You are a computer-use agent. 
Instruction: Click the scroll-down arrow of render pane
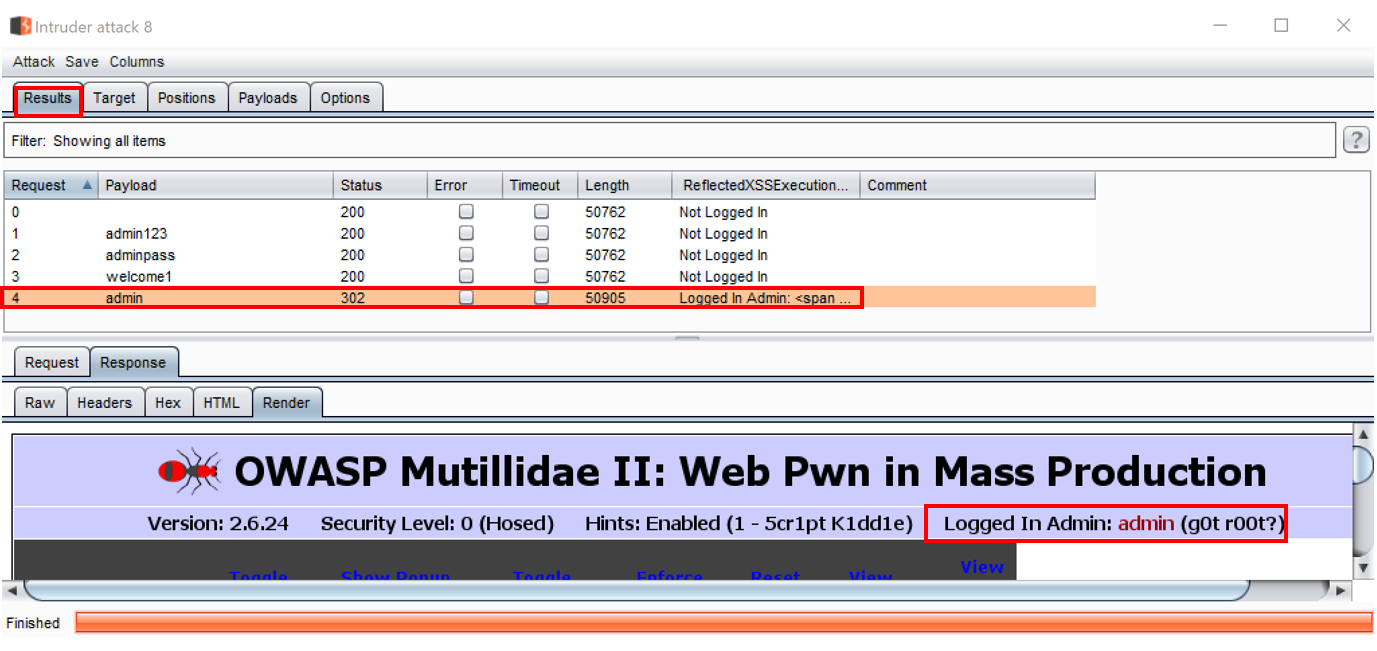[x=1362, y=568]
